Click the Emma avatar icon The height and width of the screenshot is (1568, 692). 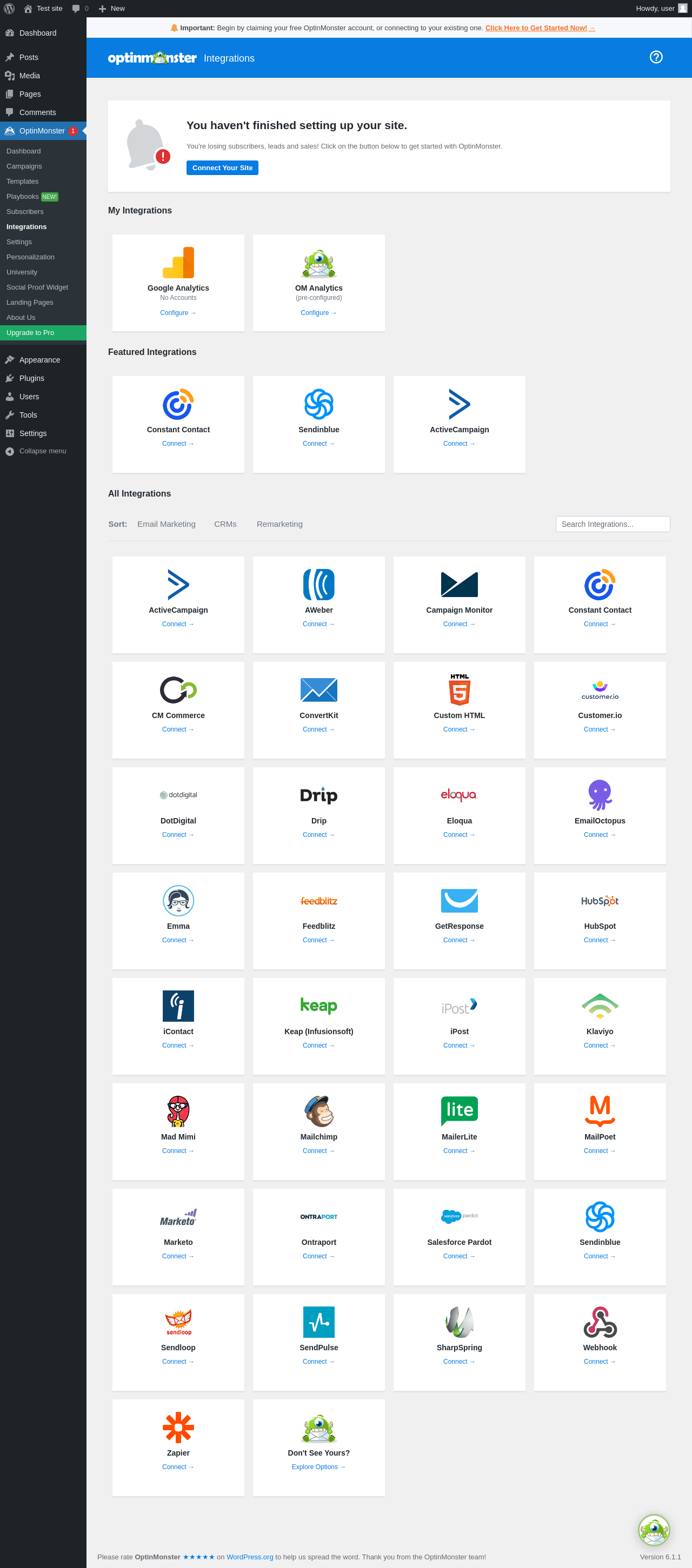pos(178,900)
